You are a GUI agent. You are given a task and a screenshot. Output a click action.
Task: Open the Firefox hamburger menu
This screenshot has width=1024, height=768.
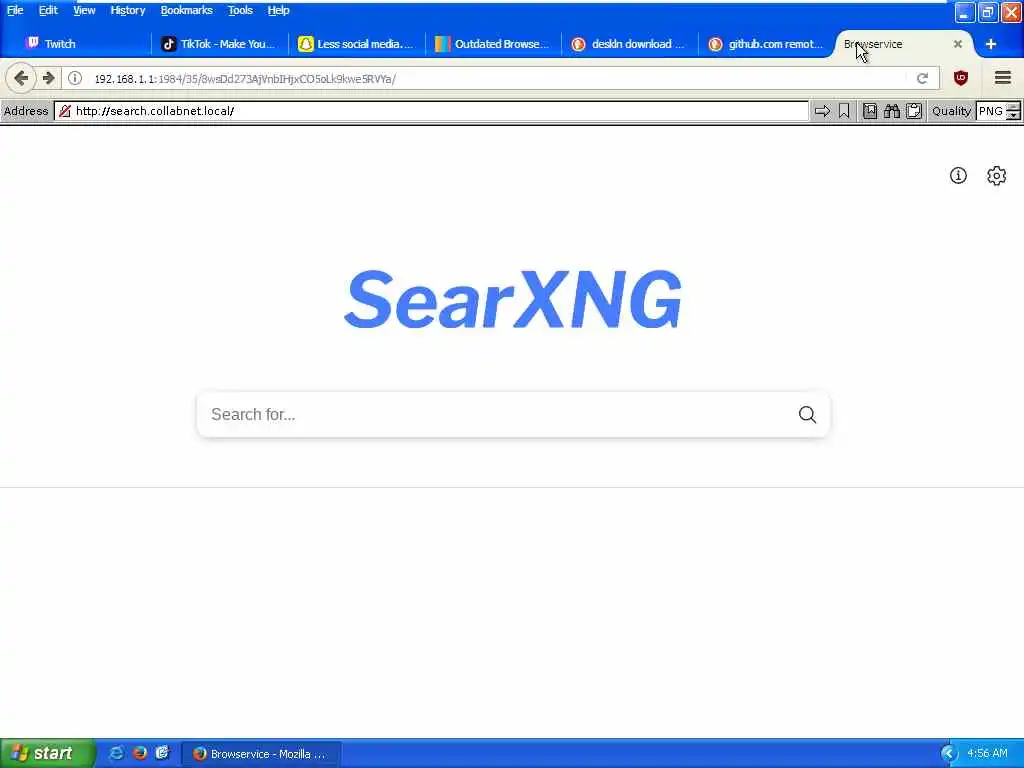[x=1003, y=78]
